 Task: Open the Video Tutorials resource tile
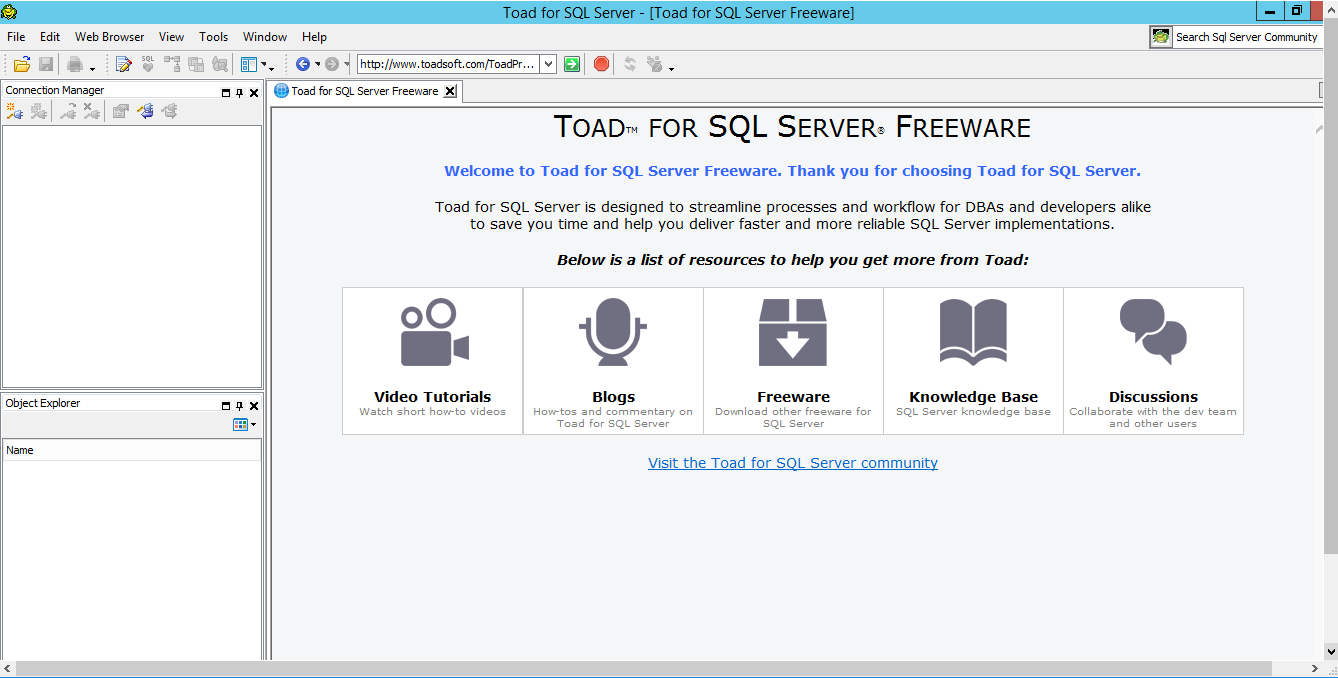[431, 360]
